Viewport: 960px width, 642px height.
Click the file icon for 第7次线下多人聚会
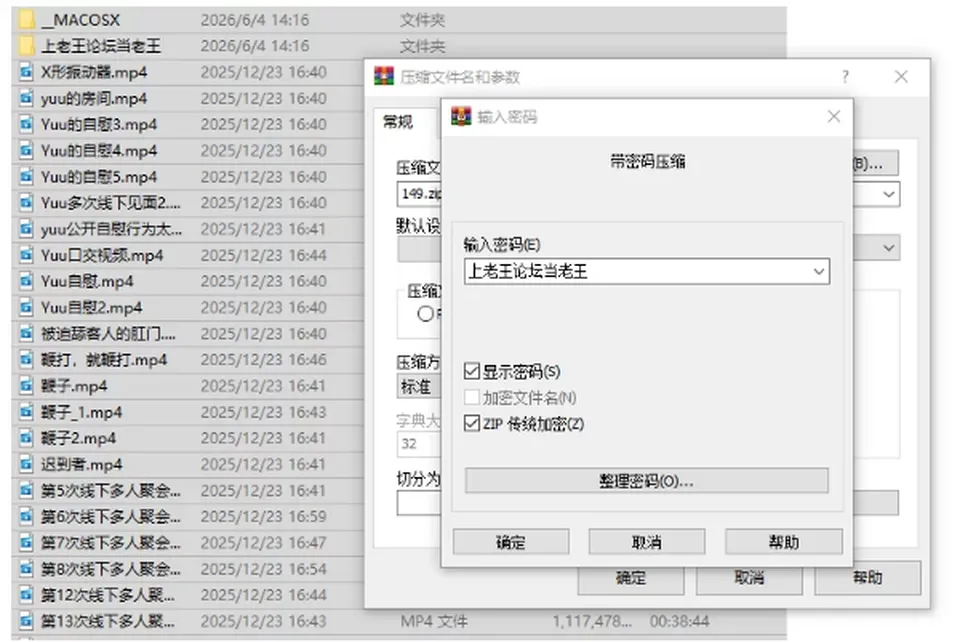(x=26, y=543)
